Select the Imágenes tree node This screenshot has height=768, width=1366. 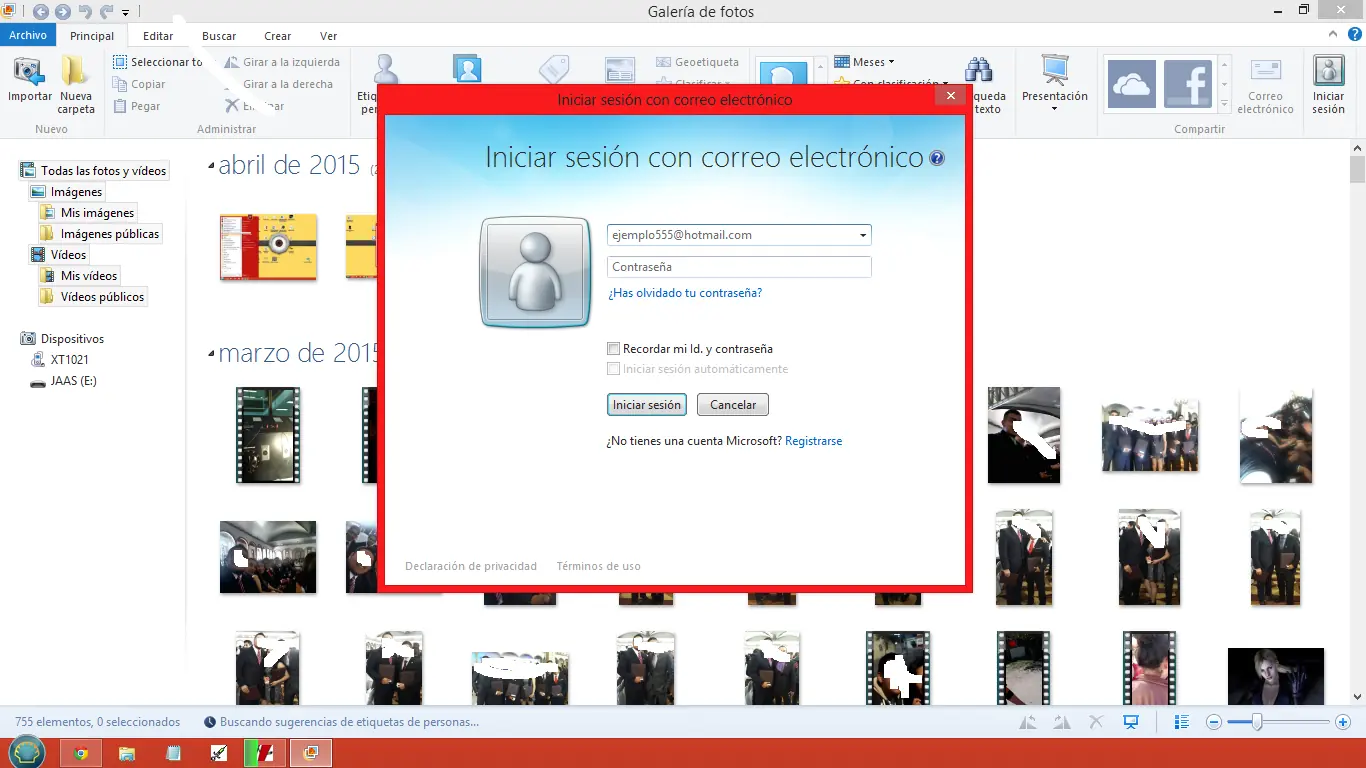(x=67, y=192)
